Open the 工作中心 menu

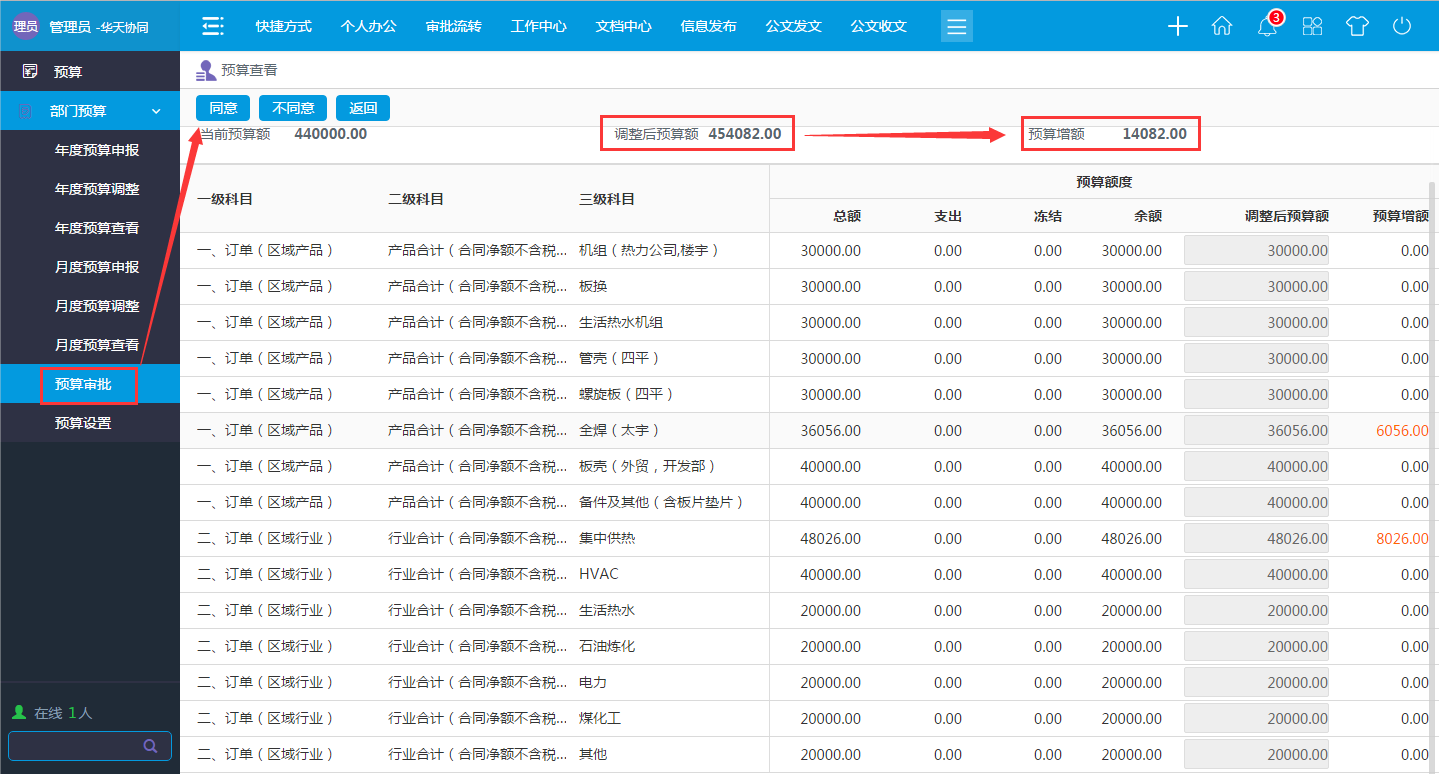pyautogui.click(x=538, y=26)
